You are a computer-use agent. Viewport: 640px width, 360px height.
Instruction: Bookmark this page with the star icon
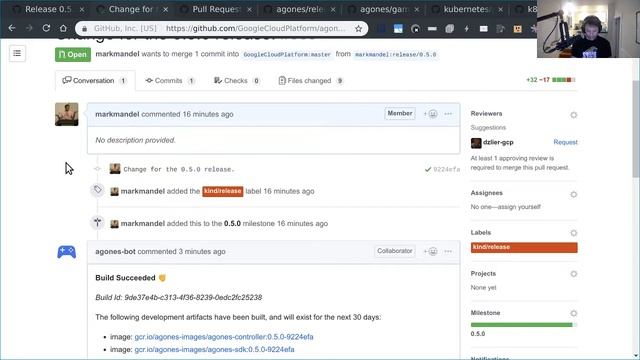[358, 29]
